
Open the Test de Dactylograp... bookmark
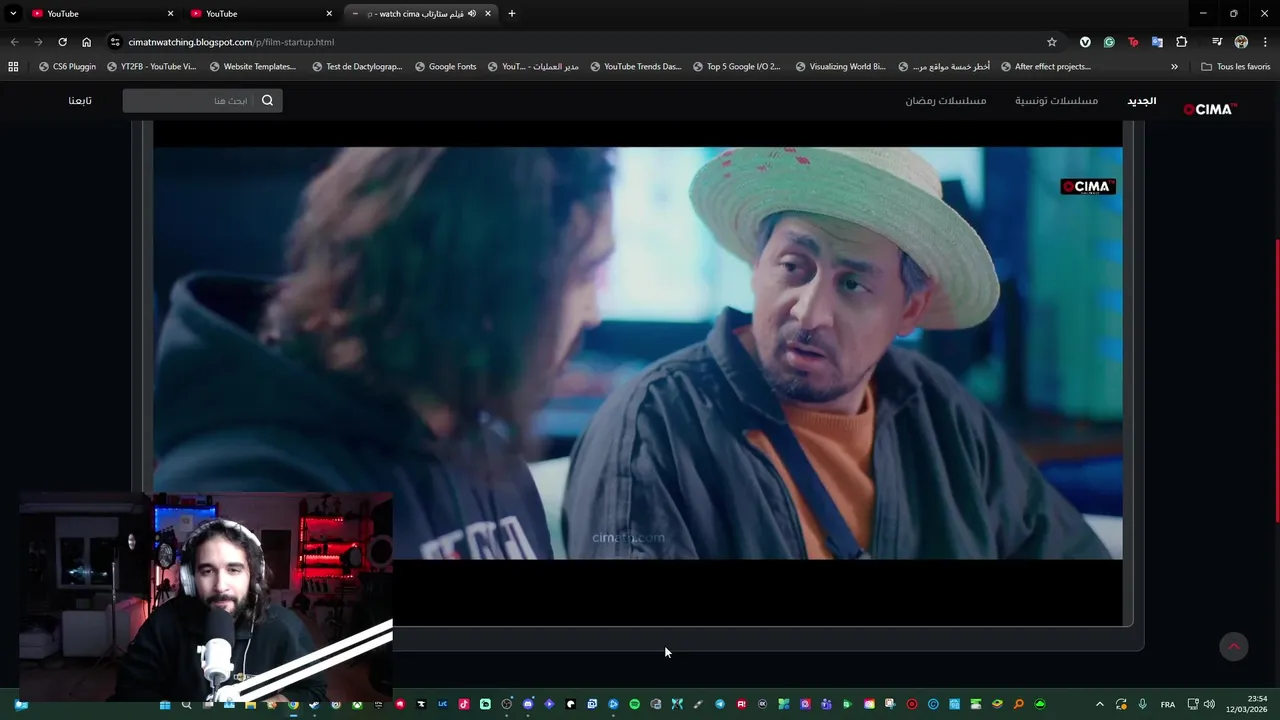(x=357, y=67)
